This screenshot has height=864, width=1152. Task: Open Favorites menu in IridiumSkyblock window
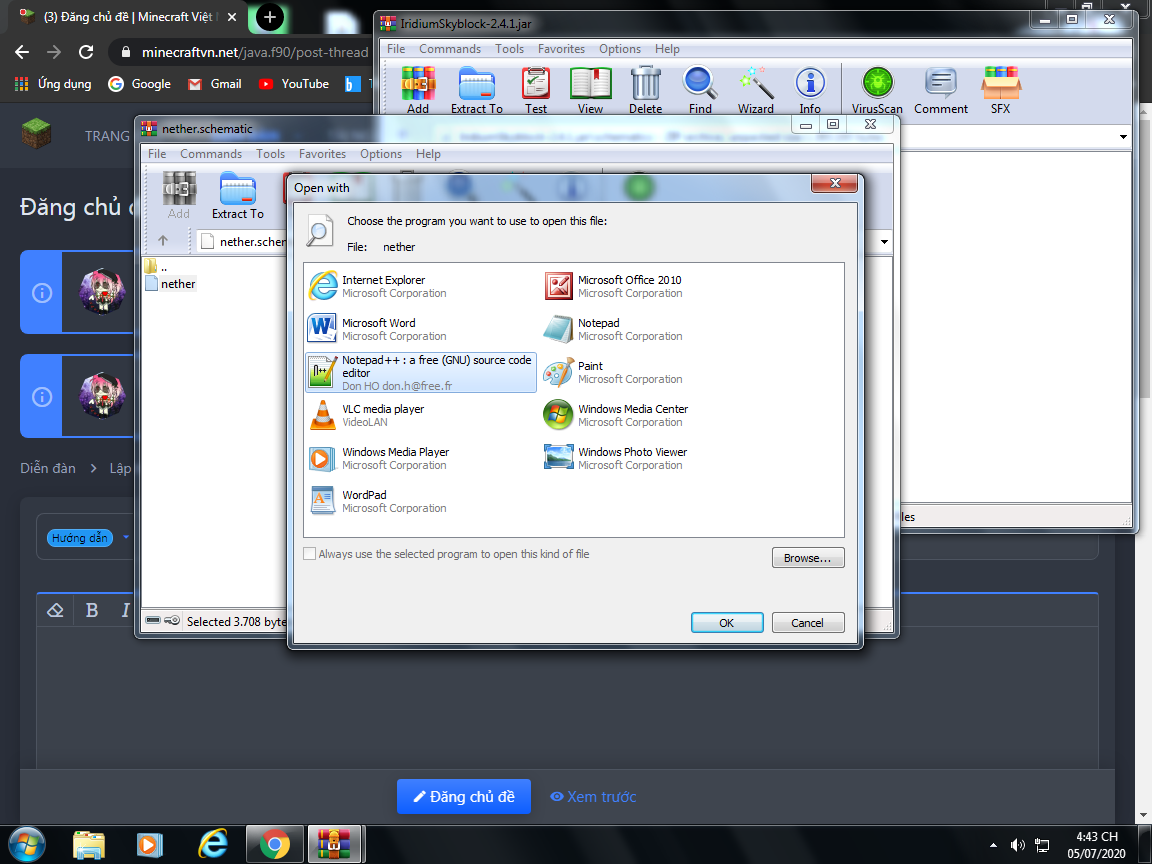[x=561, y=48]
